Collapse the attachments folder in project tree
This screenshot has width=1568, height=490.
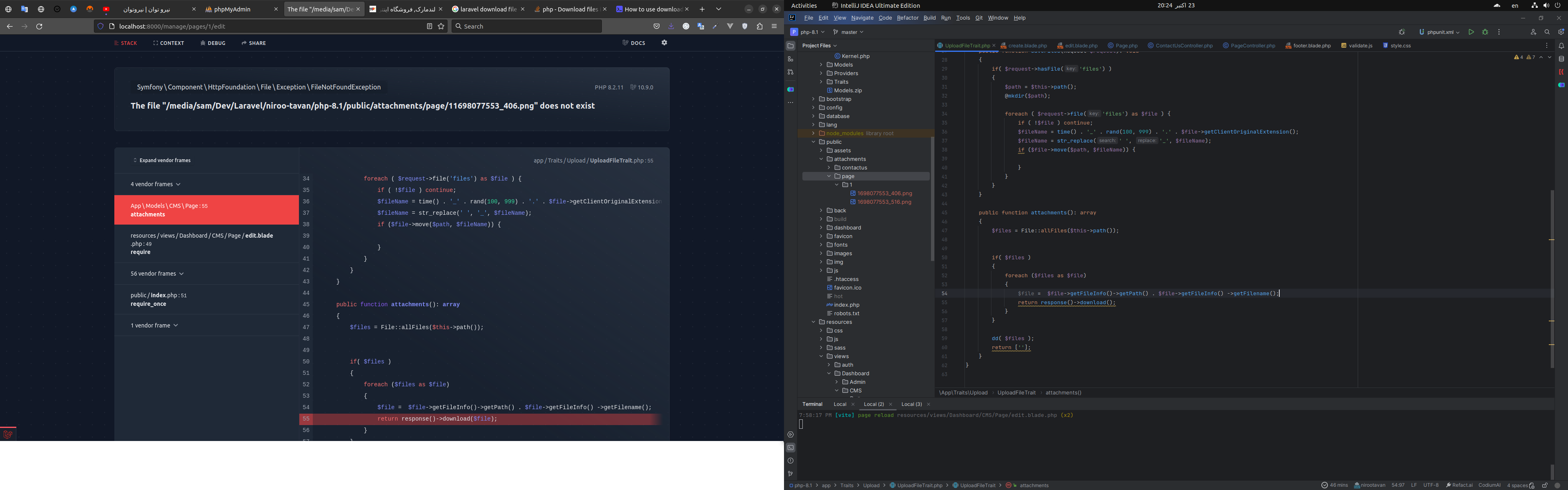pyautogui.click(x=821, y=159)
